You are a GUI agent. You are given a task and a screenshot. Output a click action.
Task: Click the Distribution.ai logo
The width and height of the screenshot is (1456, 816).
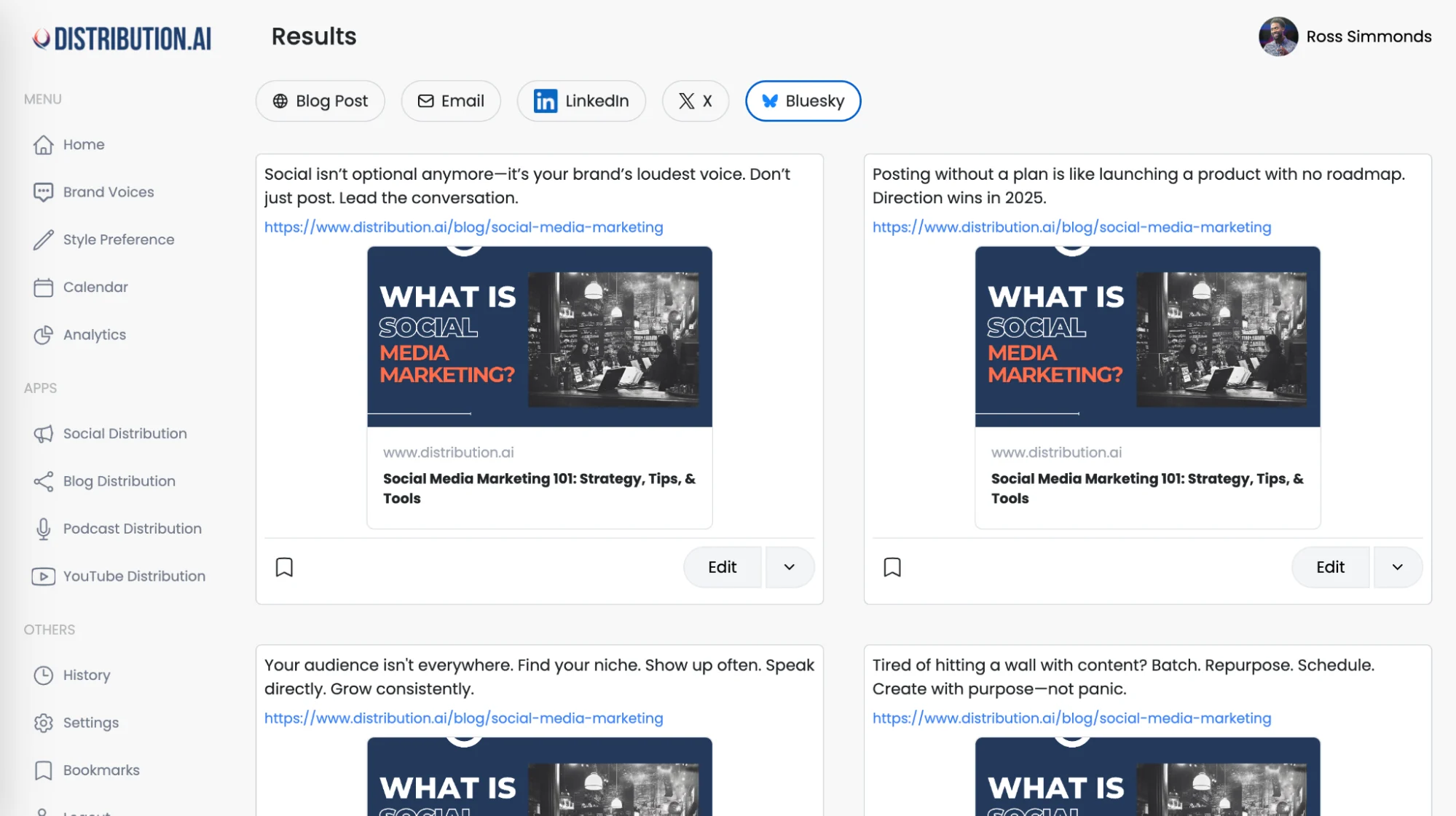tap(122, 39)
